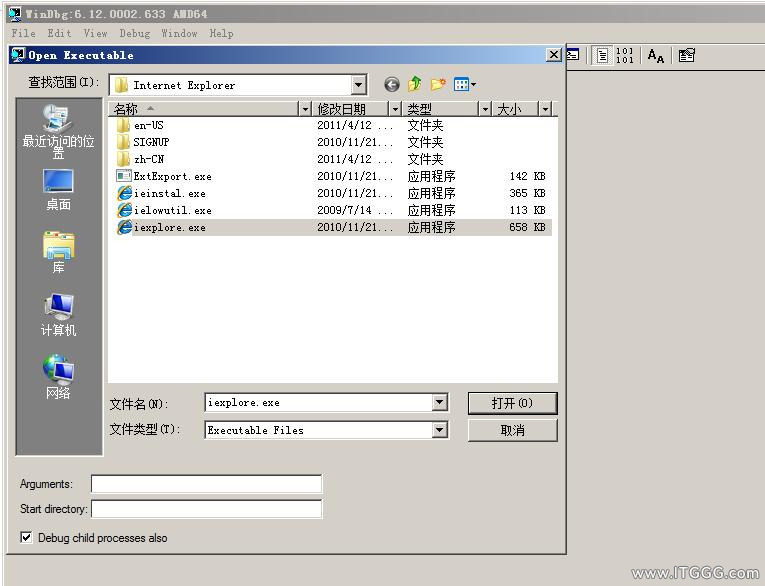Open the Window menu
The height and width of the screenshot is (586, 765).
(x=179, y=33)
